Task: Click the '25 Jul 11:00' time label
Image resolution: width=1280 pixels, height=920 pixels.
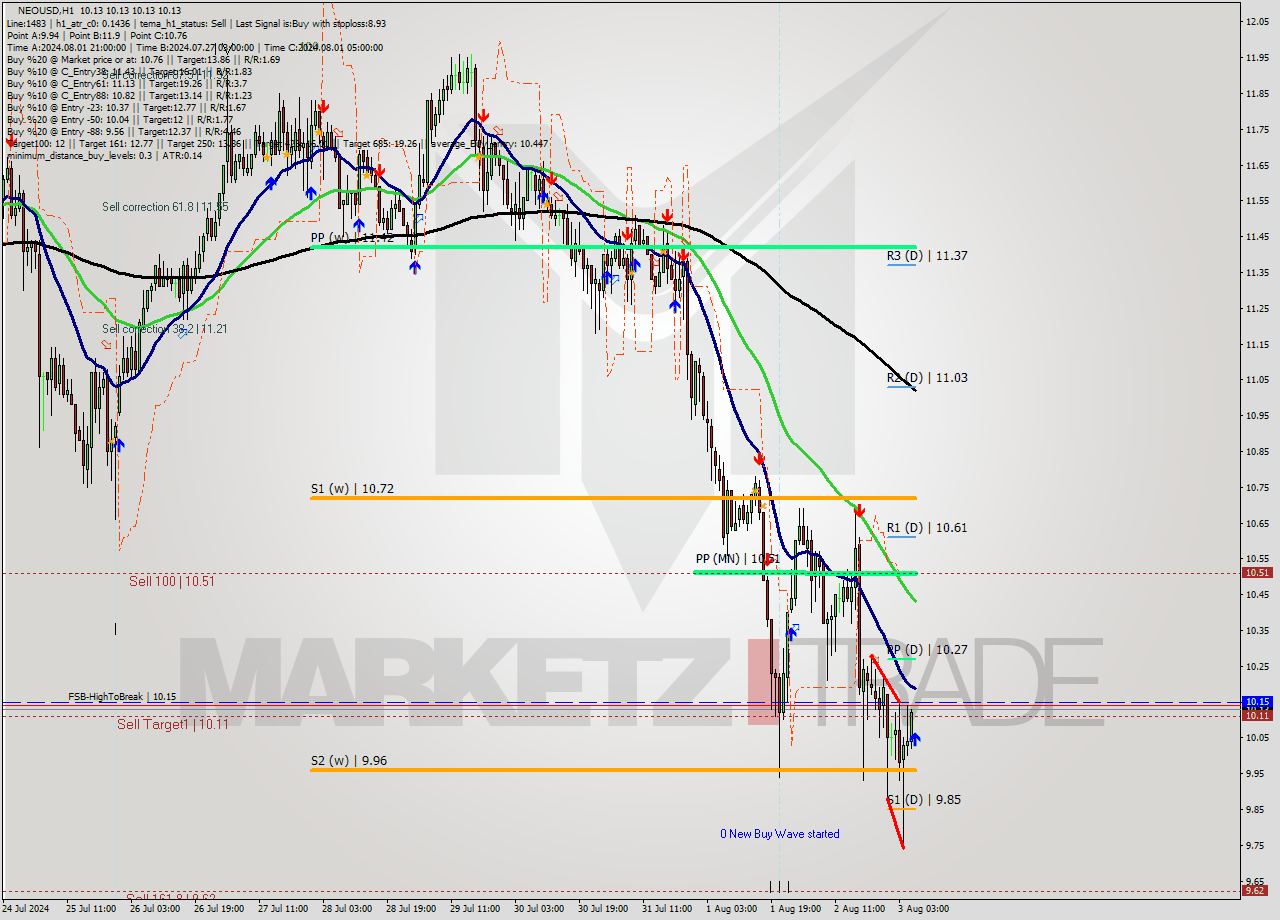Action: (x=90, y=909)
